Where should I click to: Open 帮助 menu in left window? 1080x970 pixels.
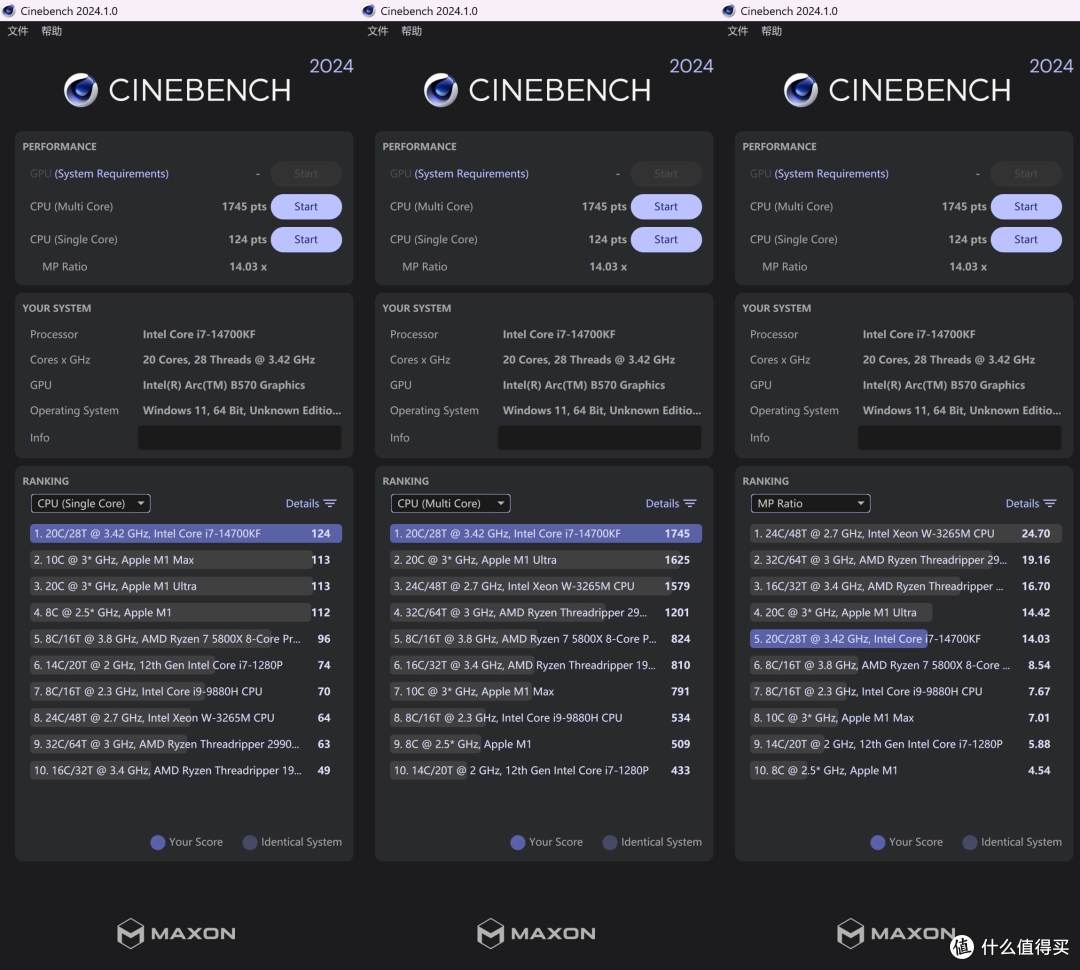52,31
